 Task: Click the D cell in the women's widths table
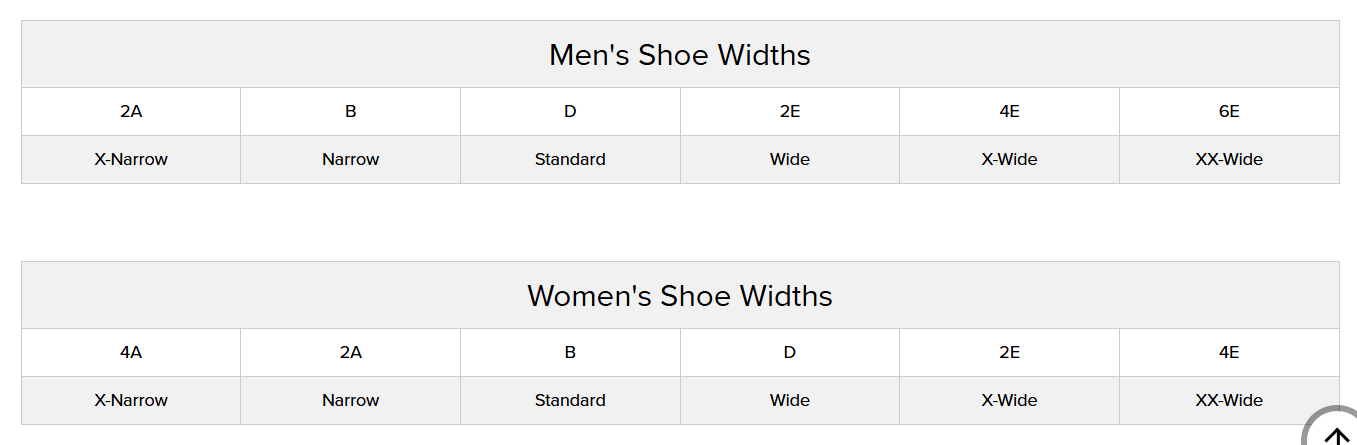[x=790, y=353]
